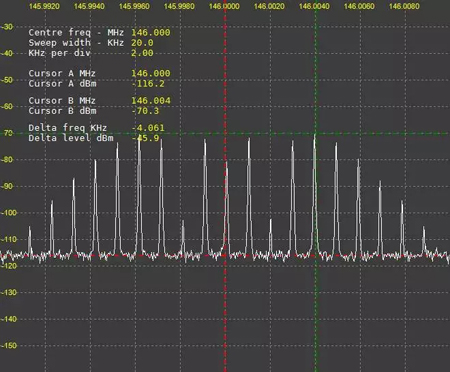Viewport: 450px width, 372px height.
Task: Click the KHz per div label
Action: (59, 53)
